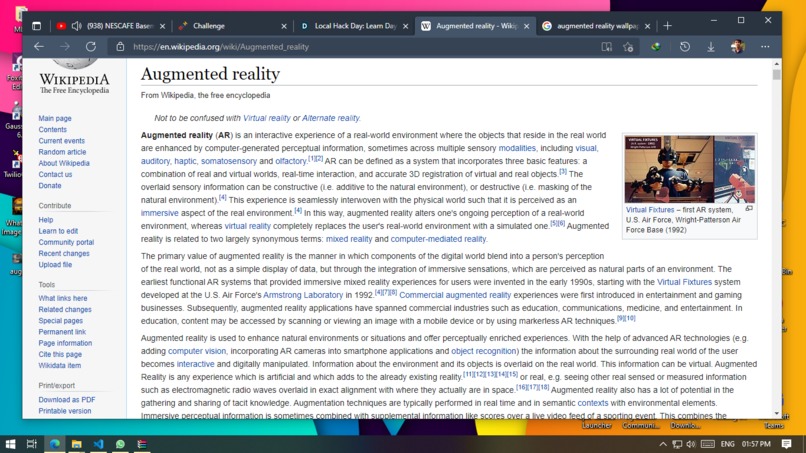Viewport: 806px width, 453px height.
Task: Open Cite this page link
Action: coord(60,355)
